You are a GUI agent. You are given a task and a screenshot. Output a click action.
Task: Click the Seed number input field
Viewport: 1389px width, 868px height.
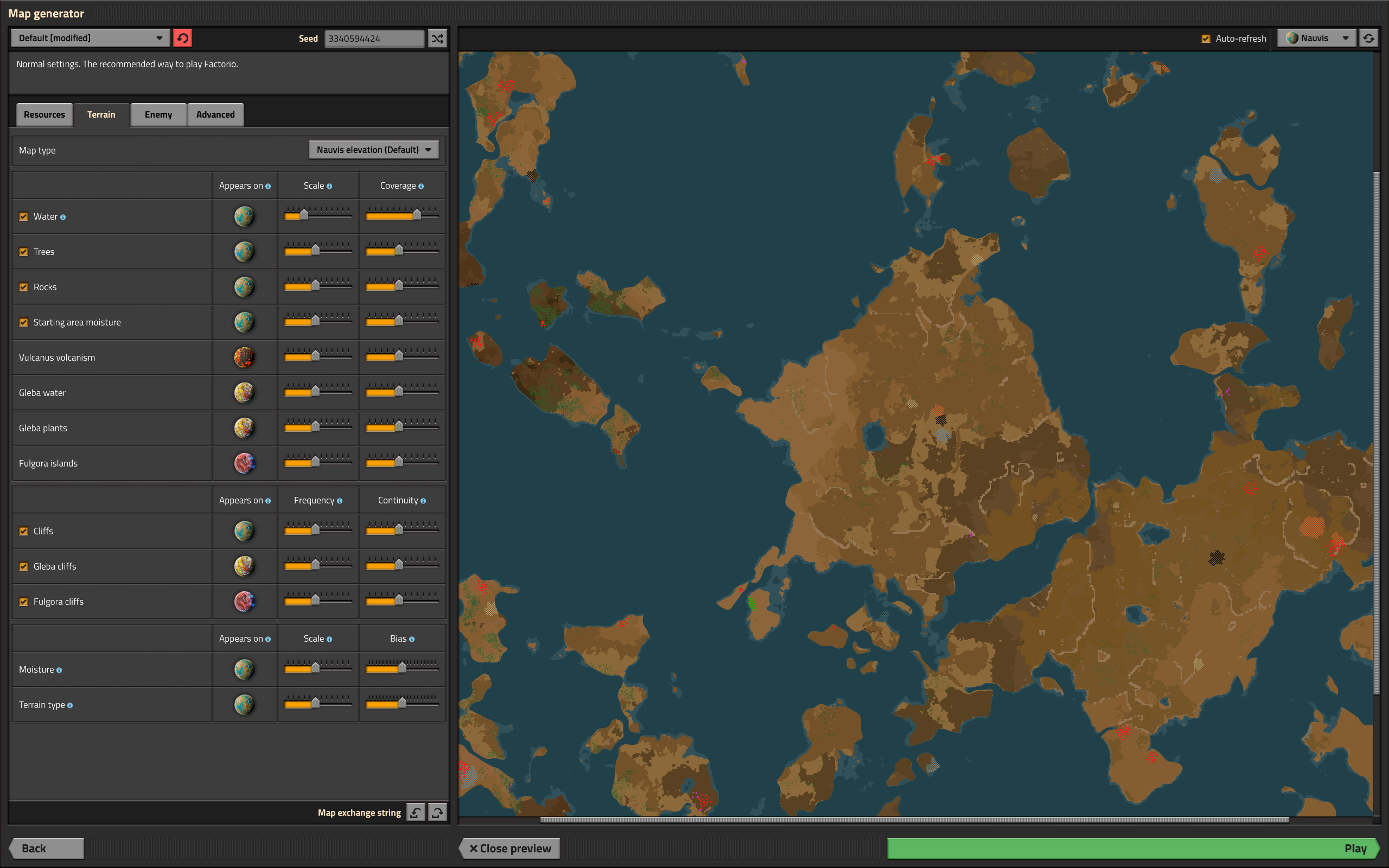(x=374, y=39)
